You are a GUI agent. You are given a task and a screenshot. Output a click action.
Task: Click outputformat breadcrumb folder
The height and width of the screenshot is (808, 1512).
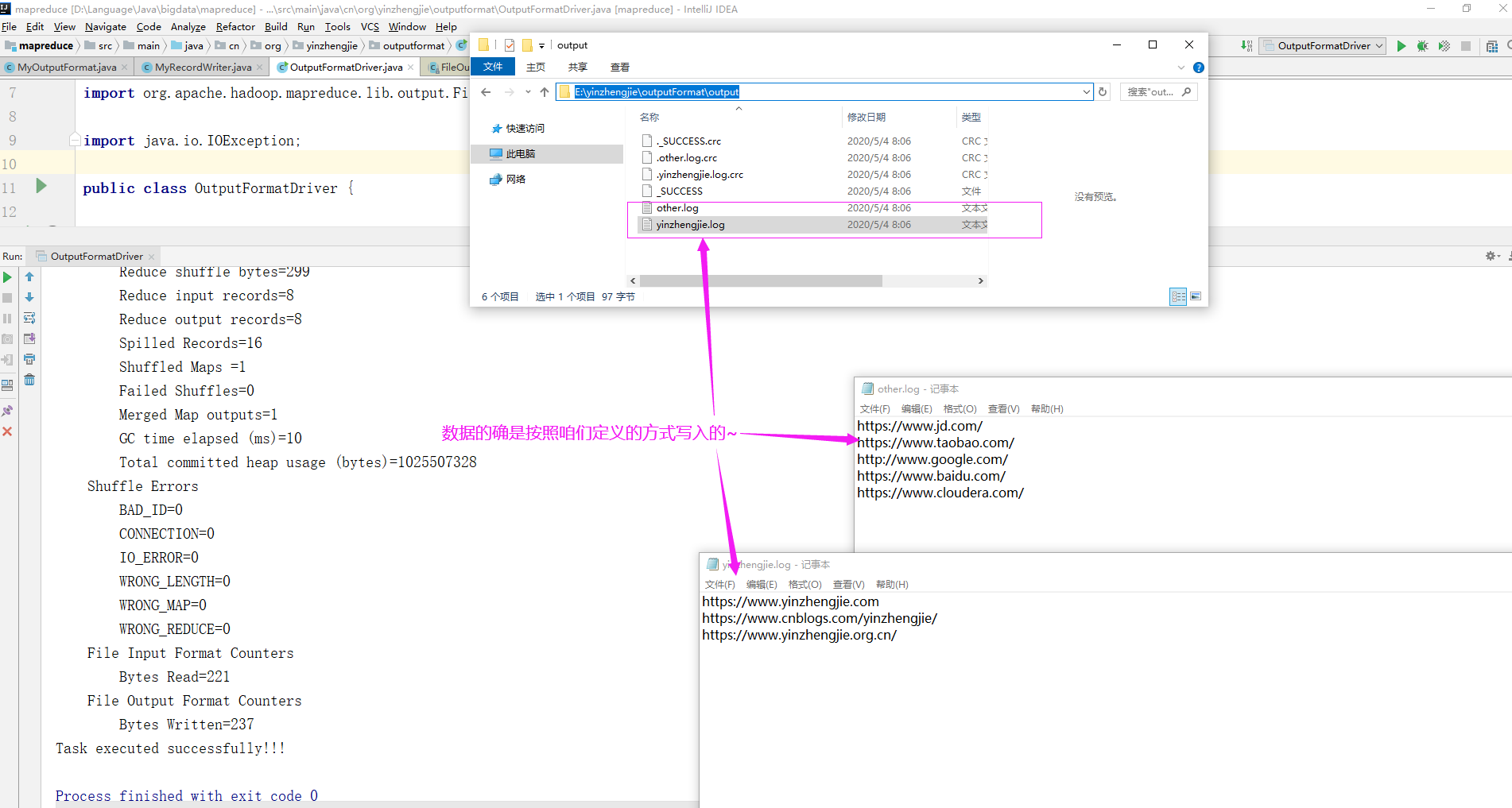[x=406, y=46]
